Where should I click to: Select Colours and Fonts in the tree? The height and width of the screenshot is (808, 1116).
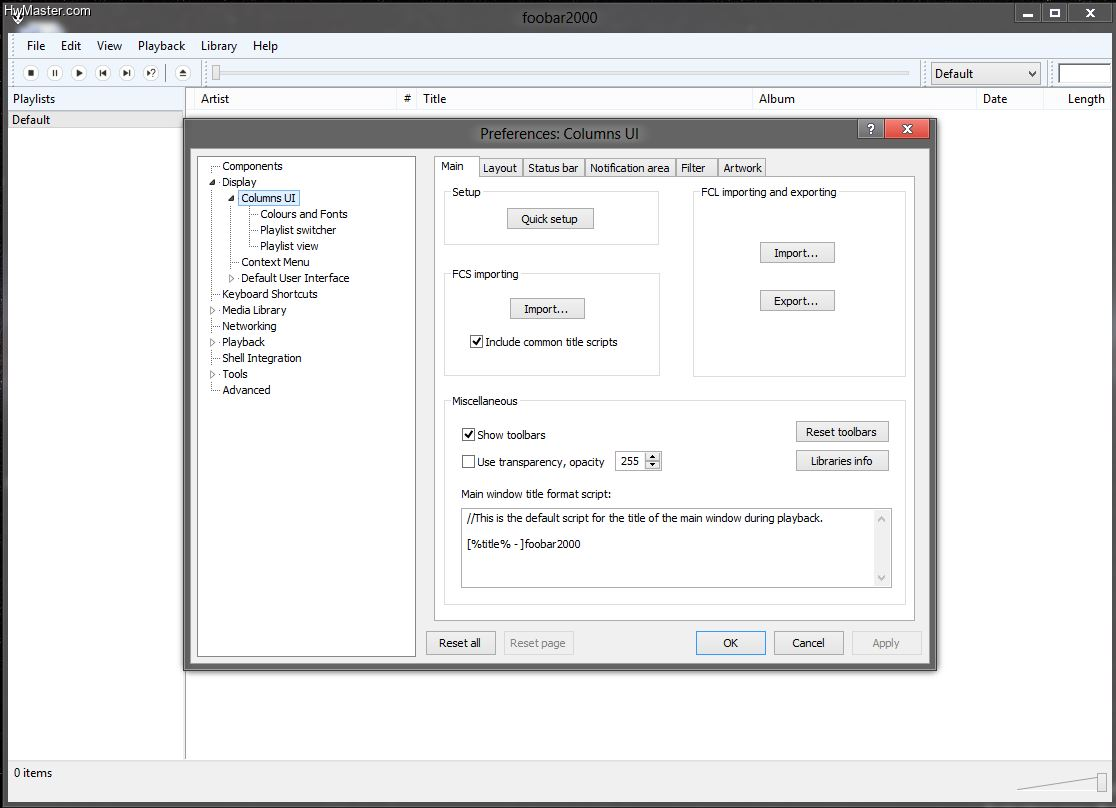(304, 214)
